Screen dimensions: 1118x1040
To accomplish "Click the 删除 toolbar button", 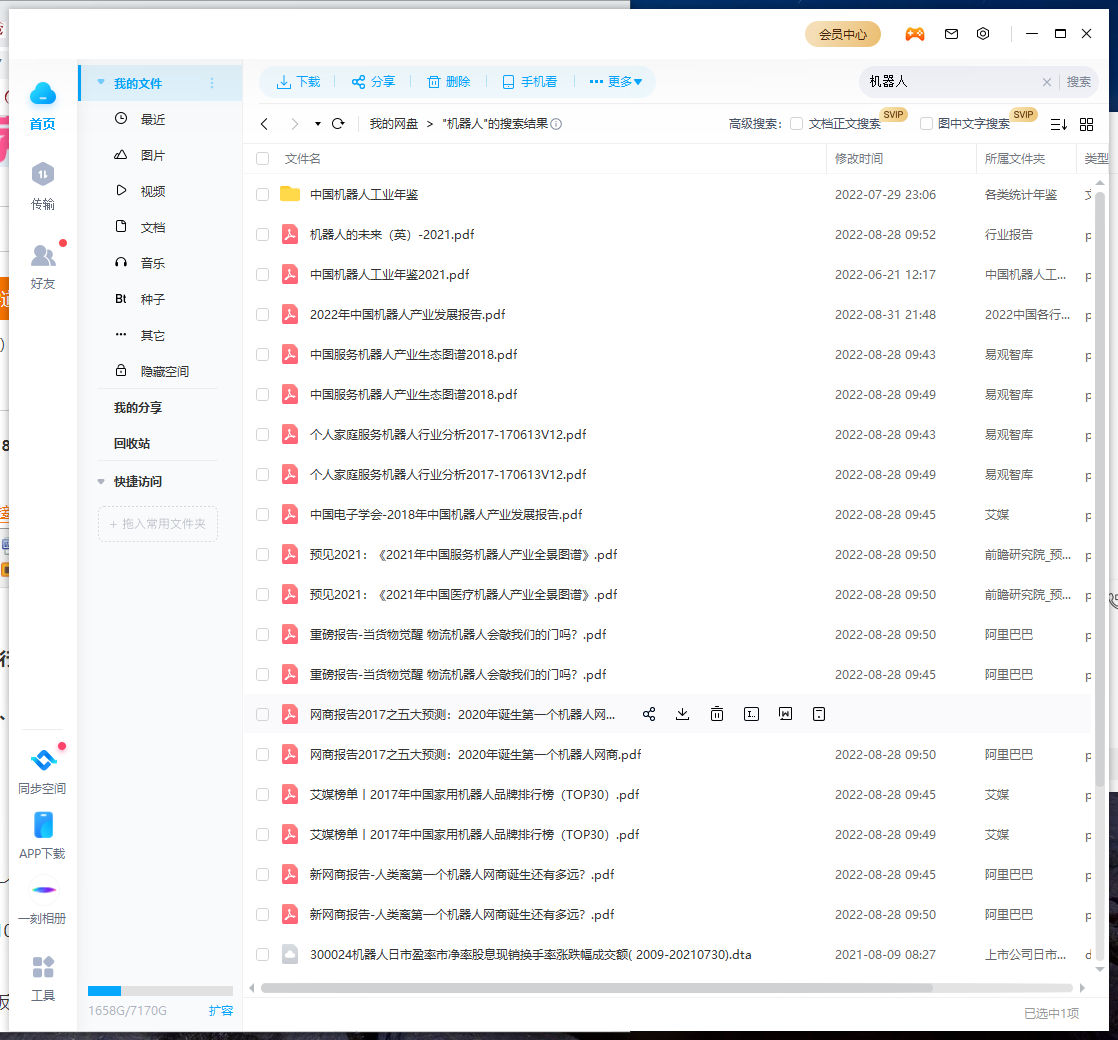I will (449, 82).
